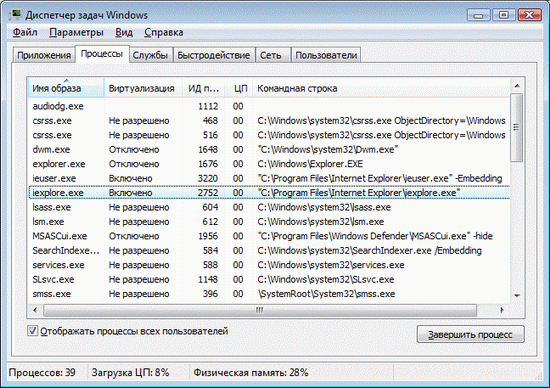Viewport: 550px width, 388px height.
Task: Click Включено in the ieuser.exe row
Action: click(130, 178)
